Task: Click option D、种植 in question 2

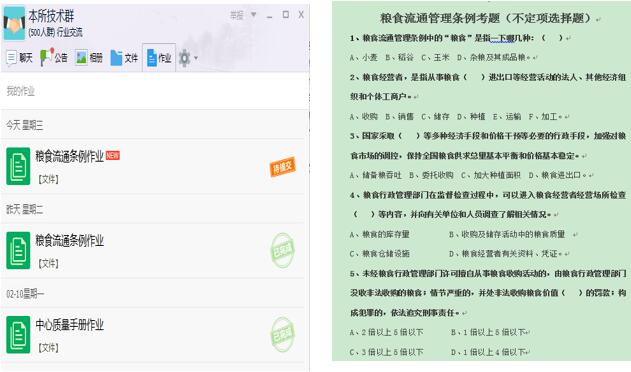Action: coord(471,117)
